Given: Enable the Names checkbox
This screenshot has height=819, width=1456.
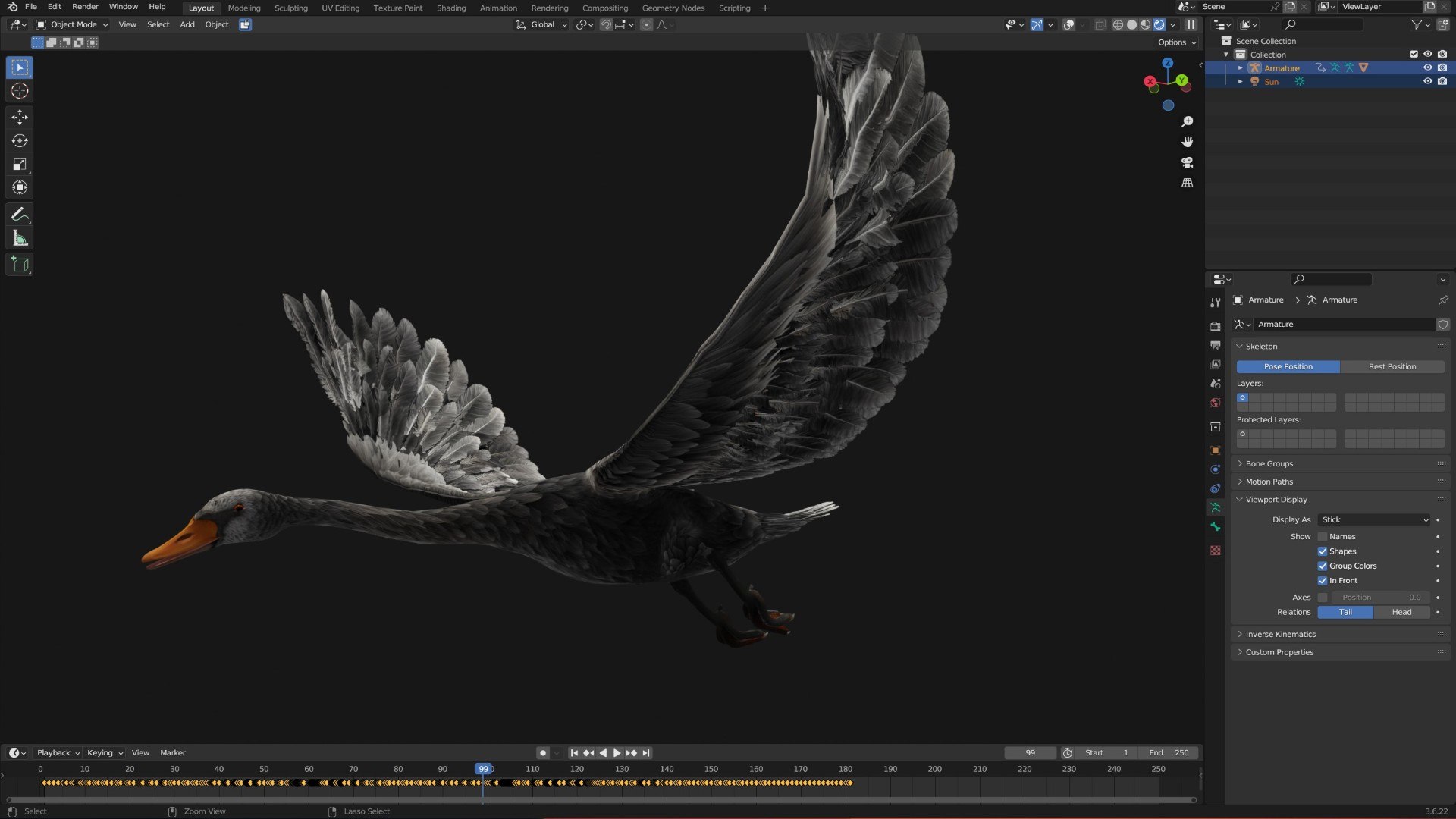Looking at the screenshot, I should pos(1323,537).
